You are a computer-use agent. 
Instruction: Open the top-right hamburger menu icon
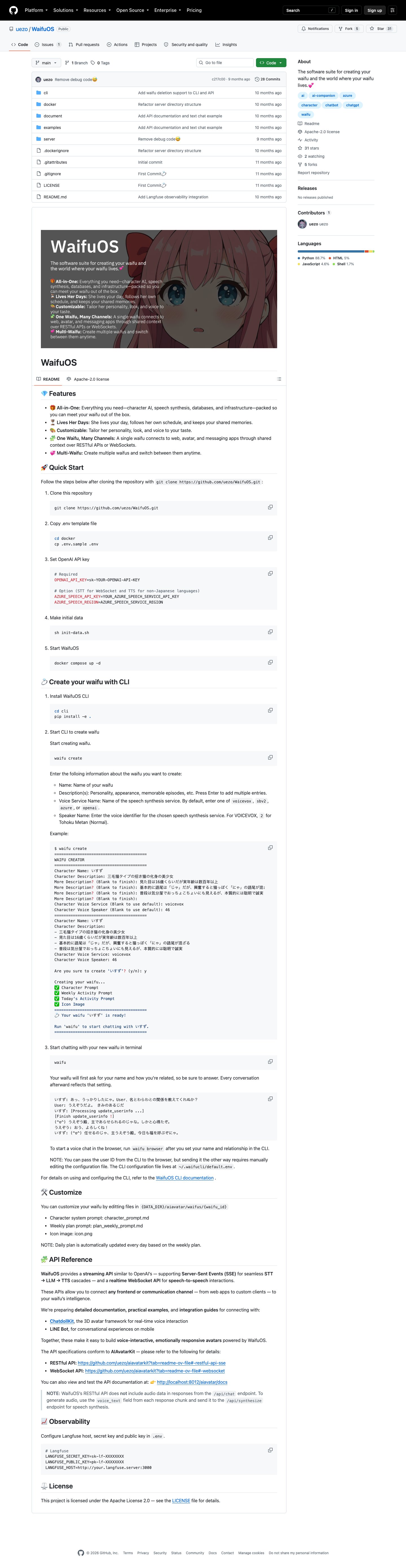pyautogui.click(x=393, y=10)
